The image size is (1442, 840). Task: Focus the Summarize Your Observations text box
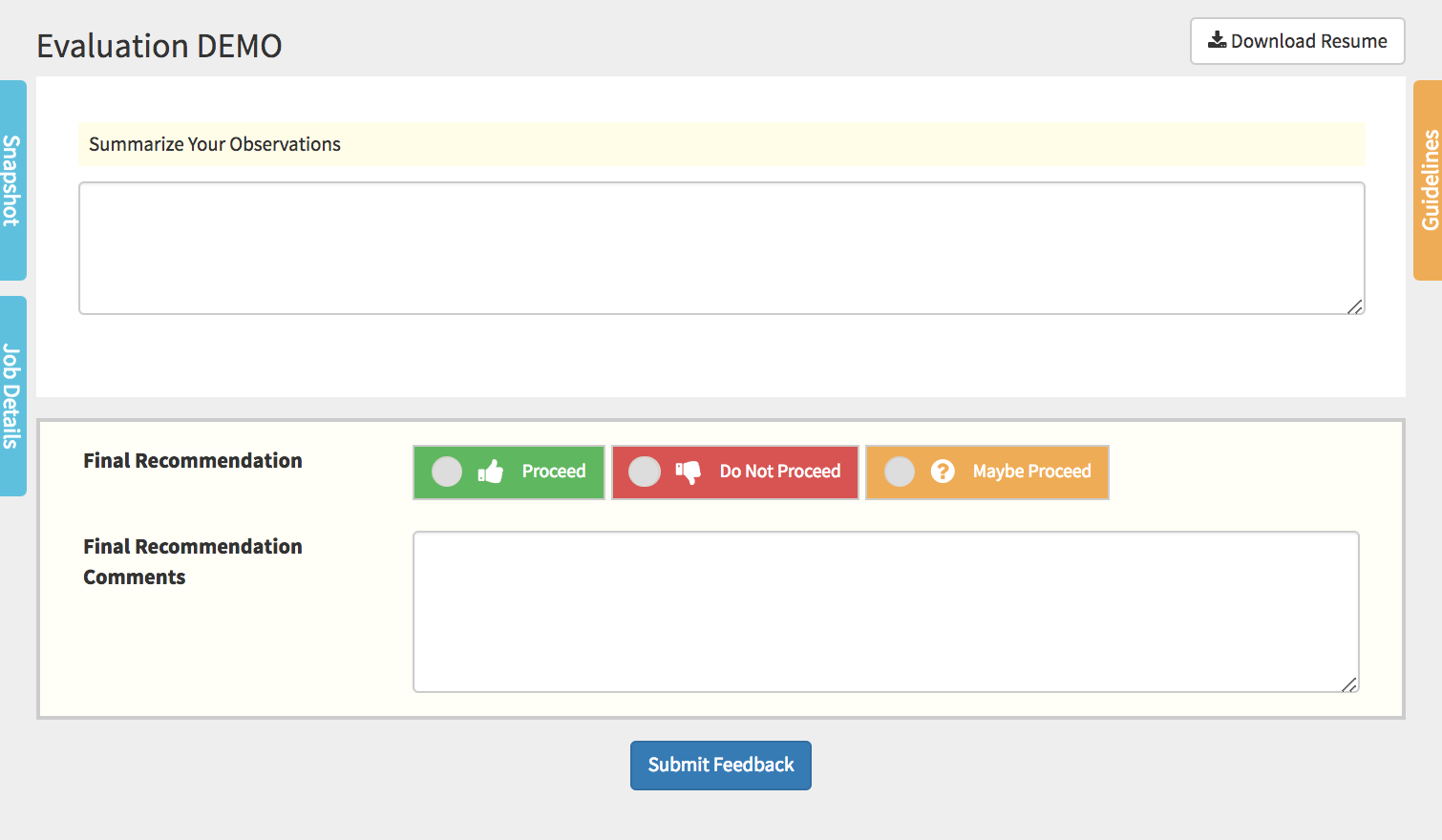point(721,248)
